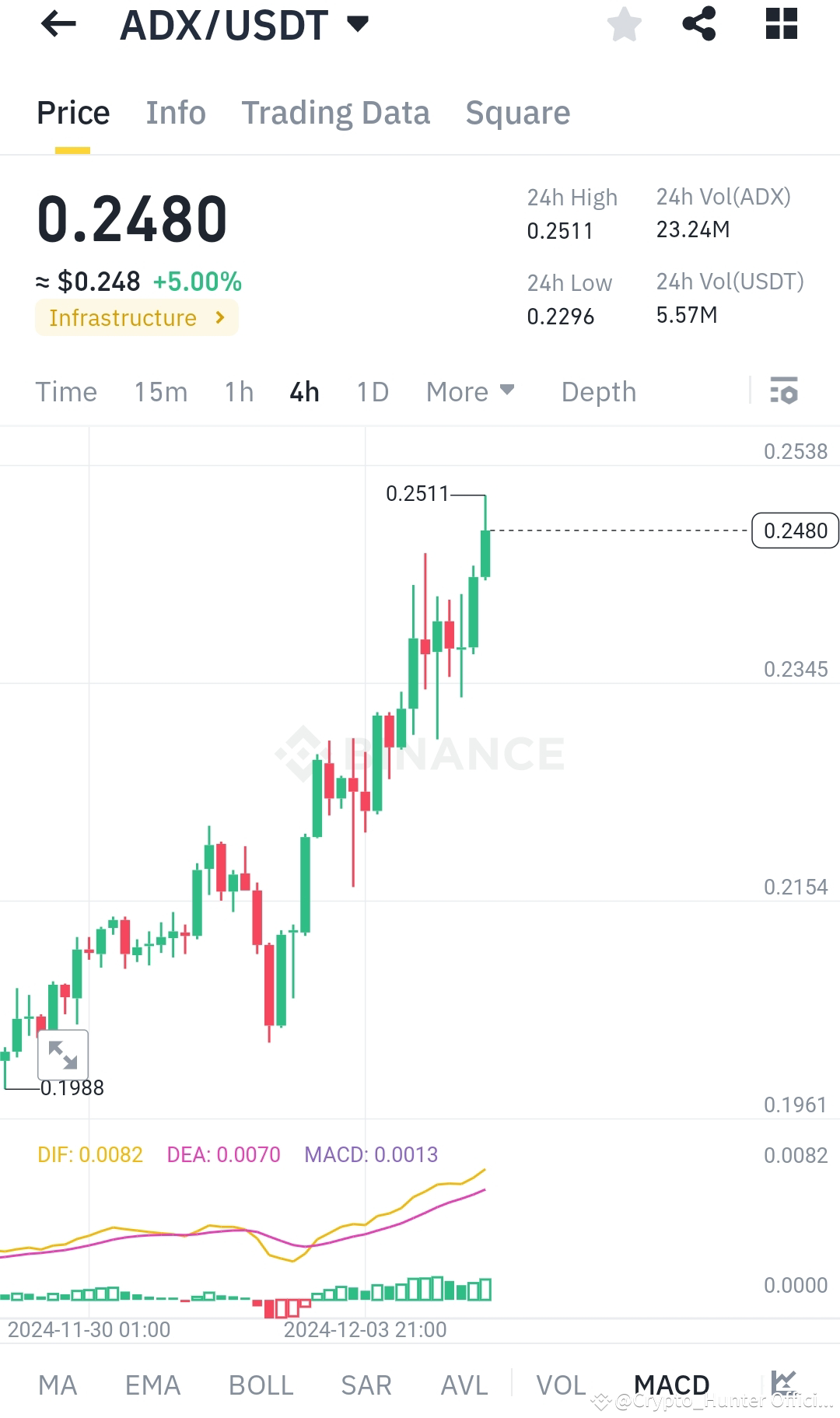The image size is (840, 1418).
Task: Open chart indicator settings icon beside Depth
Action: 784,392
